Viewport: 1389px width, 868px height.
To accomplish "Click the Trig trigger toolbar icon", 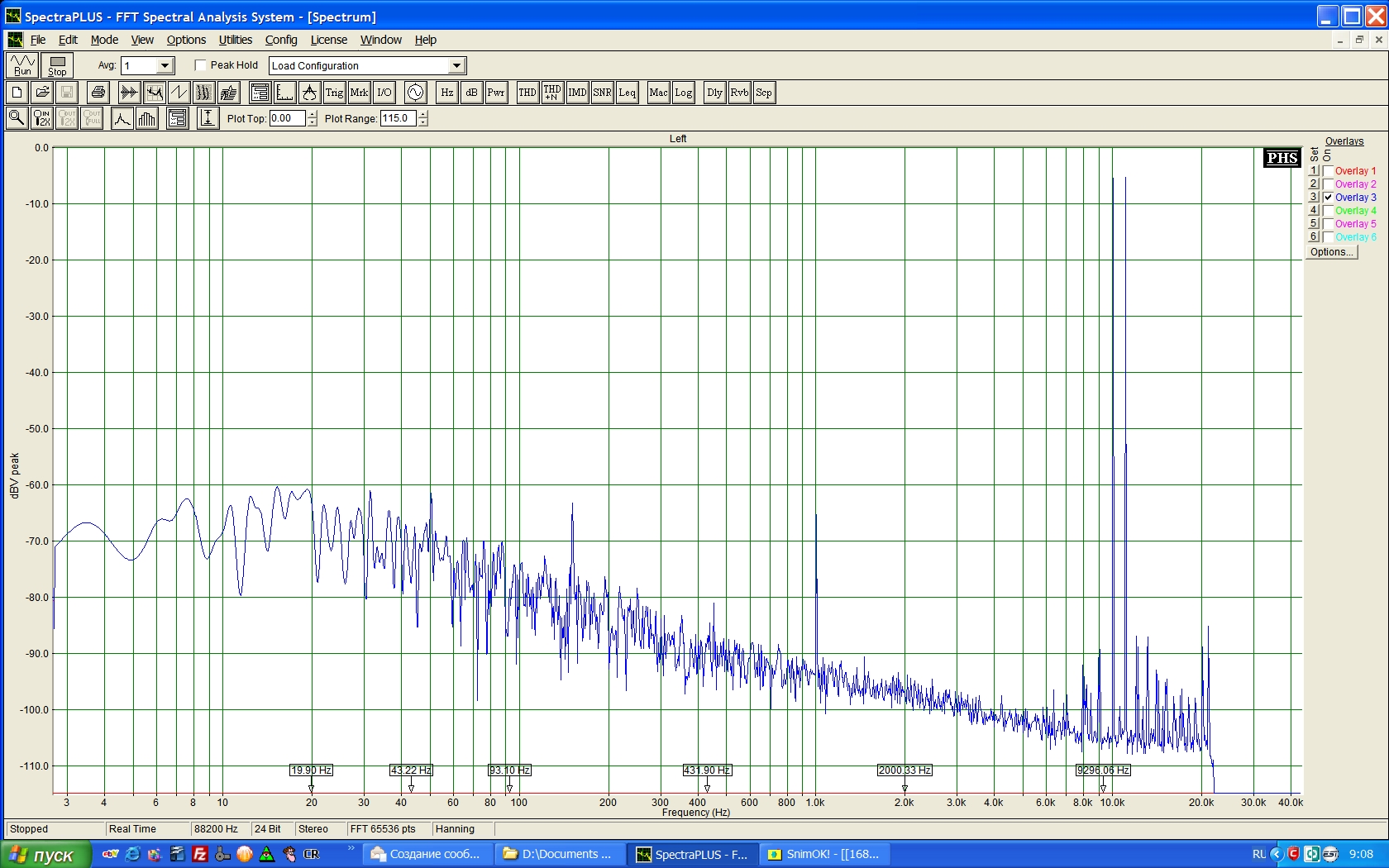I will point(334,93).
